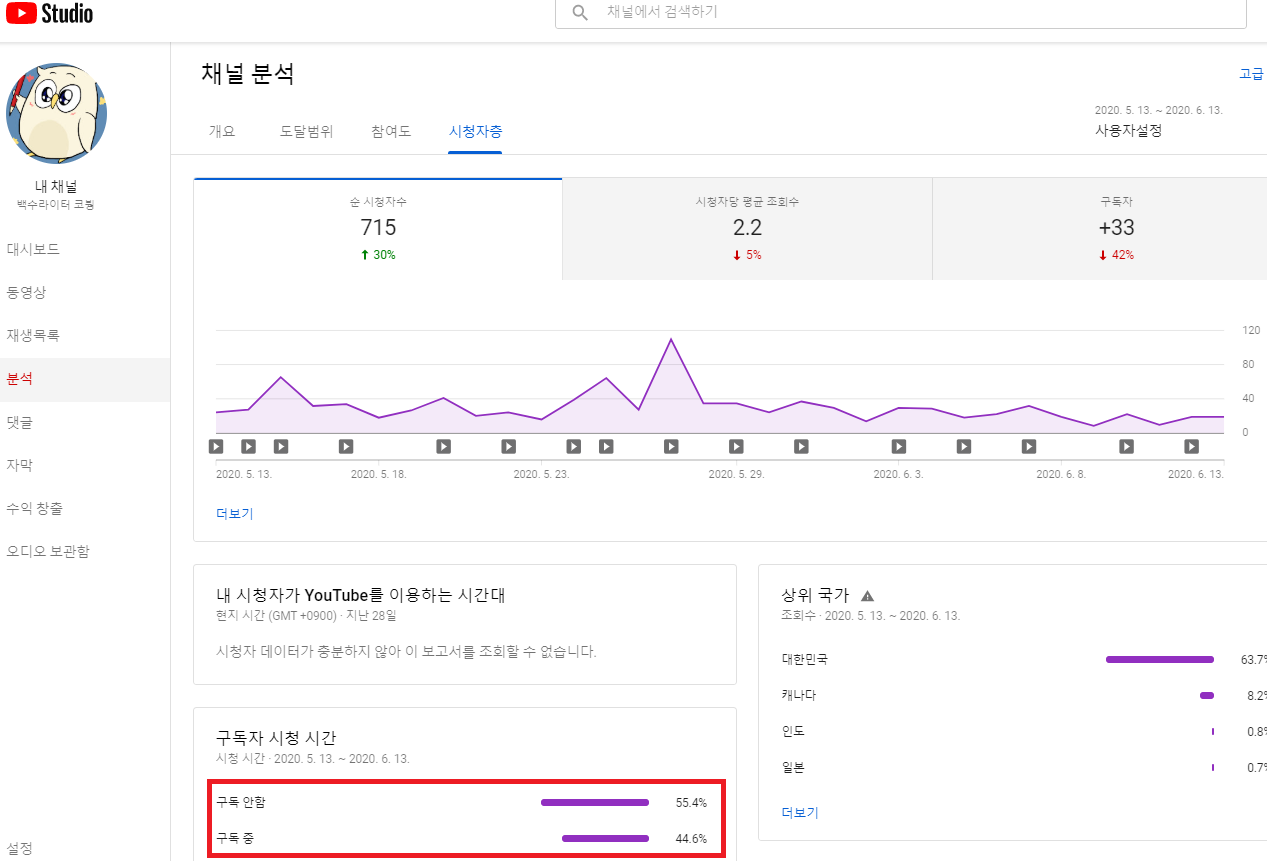Switch to the 개요 analytics tab
The height and width of the screenshot is (861, 1267).
222,131
